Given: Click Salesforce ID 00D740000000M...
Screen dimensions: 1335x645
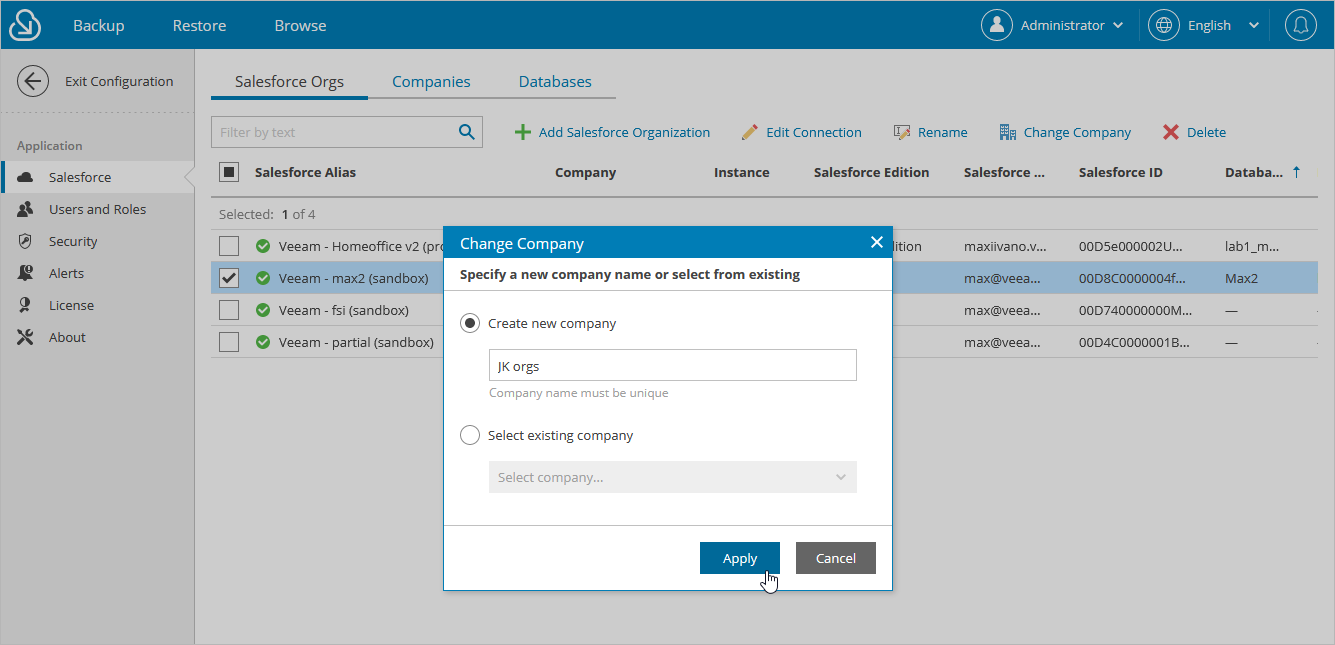Looking at the screenshot, I should pyautogui.click(x=1135, y=310).
